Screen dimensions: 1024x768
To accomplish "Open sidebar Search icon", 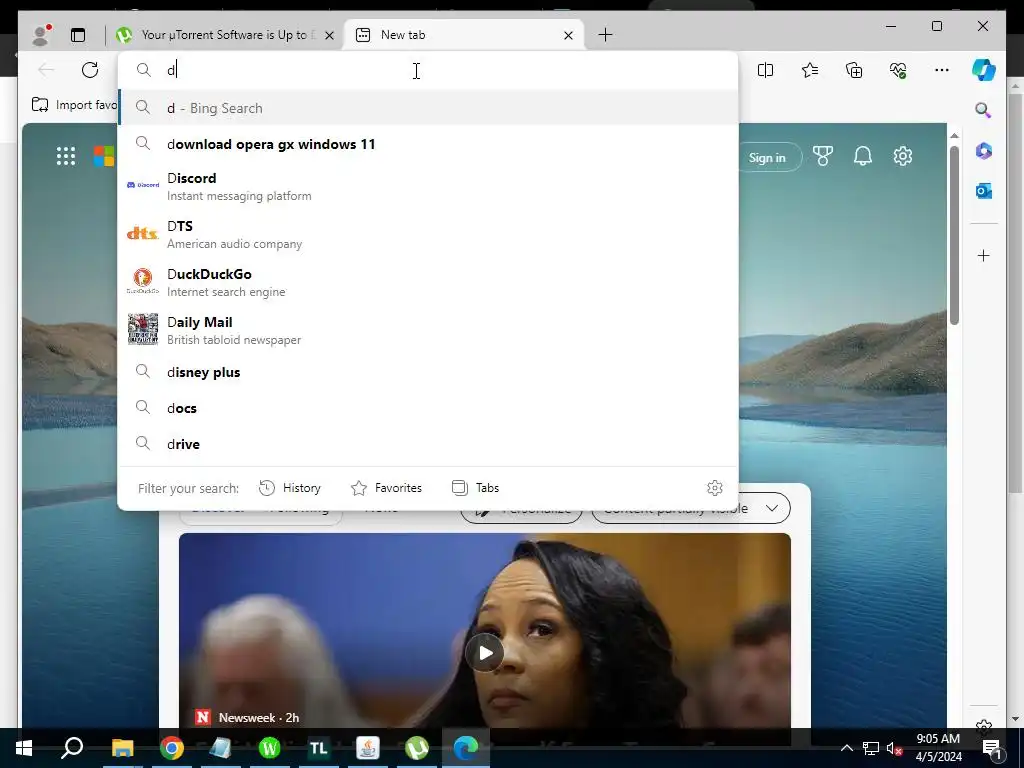I will click(984, 110).
